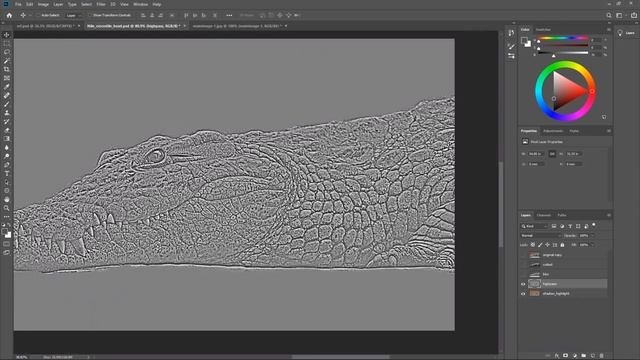Select the Eraser tool
The width and height of the screenshot is (640, 360).
pos(7,130)
